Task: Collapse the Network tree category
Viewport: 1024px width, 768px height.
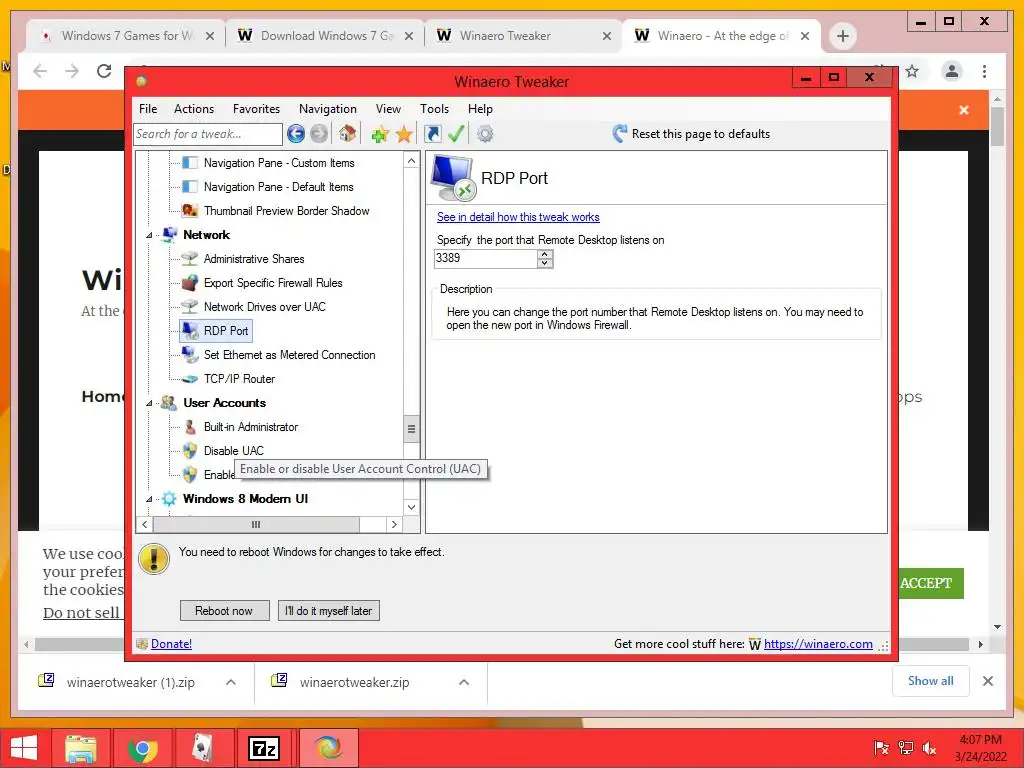Action: click(149, 235)
